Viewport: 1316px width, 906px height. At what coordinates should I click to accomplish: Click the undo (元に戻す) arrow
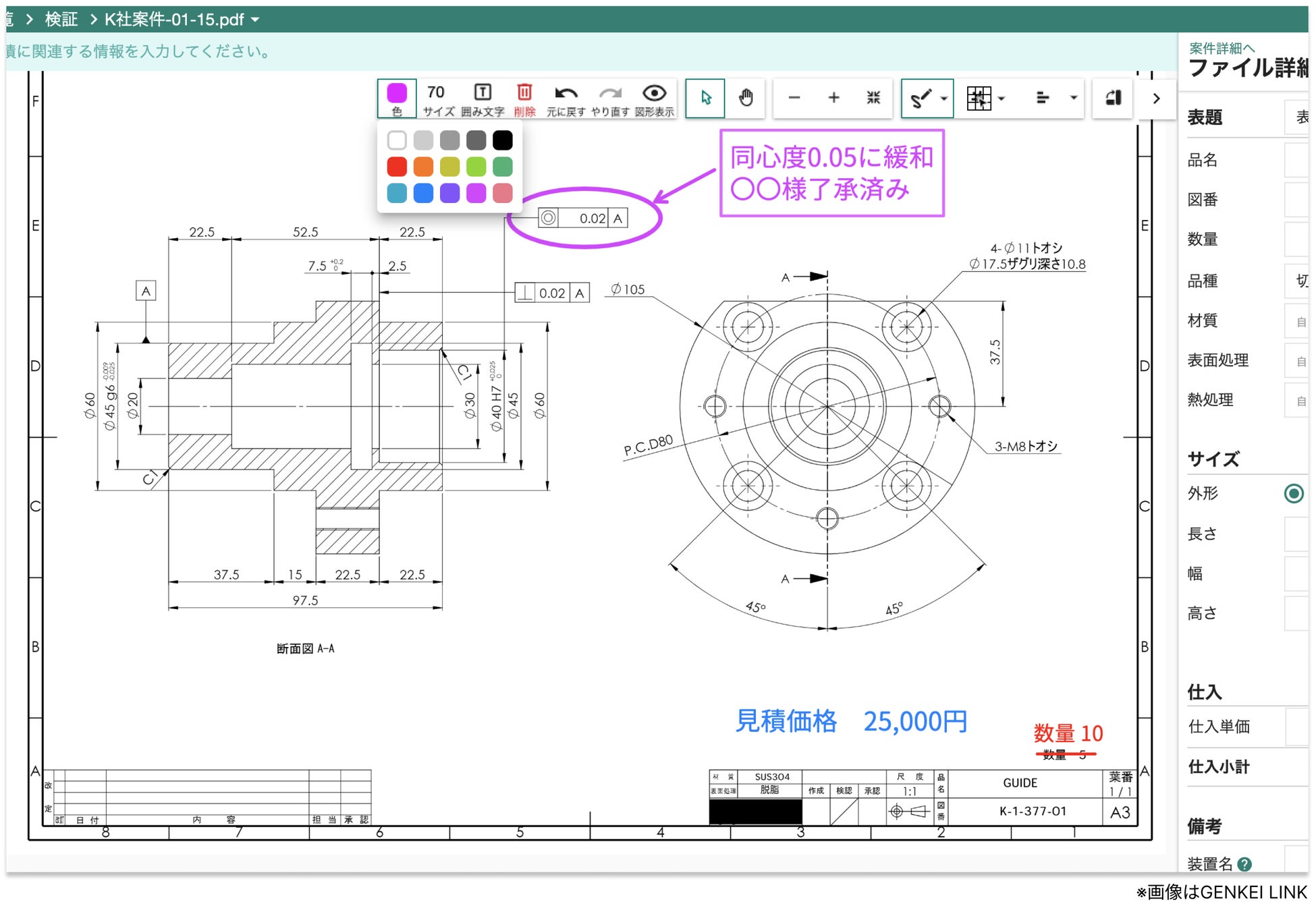coord(566,93)
